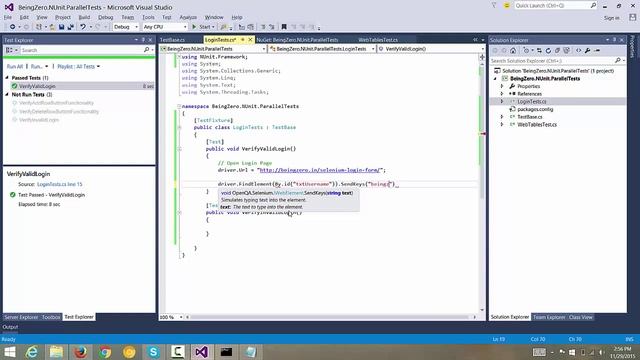Collapse the Passed Tests group
This screenshot has height=360, width=640.
pyautogui.click(x=7, y=78)
